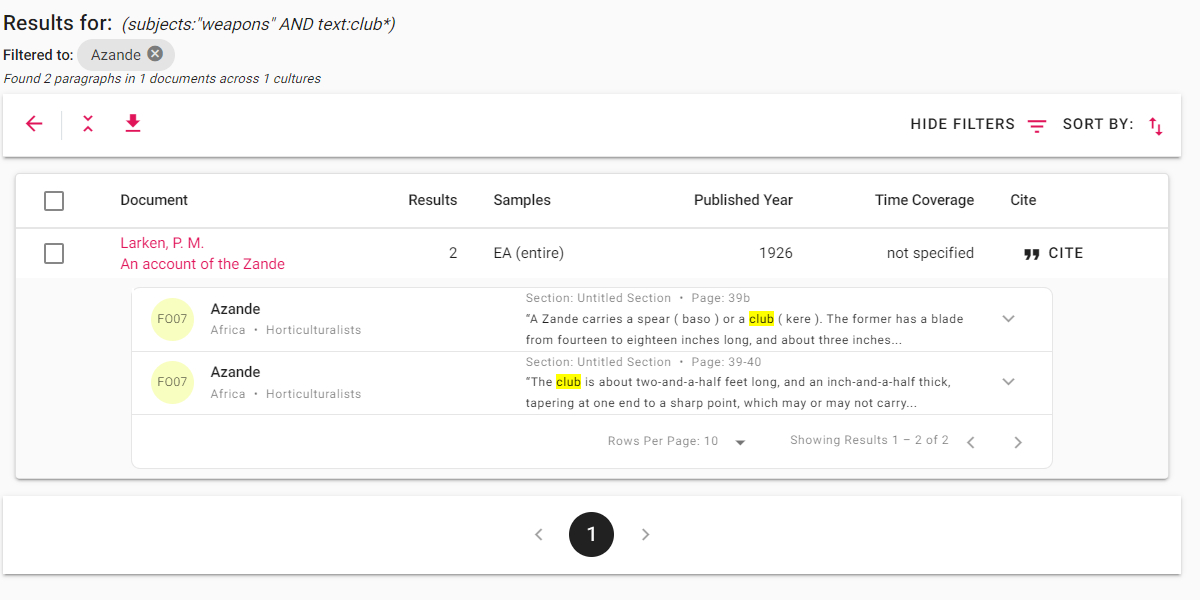Expand the Page 39b paragraph result

(1008, 319)
